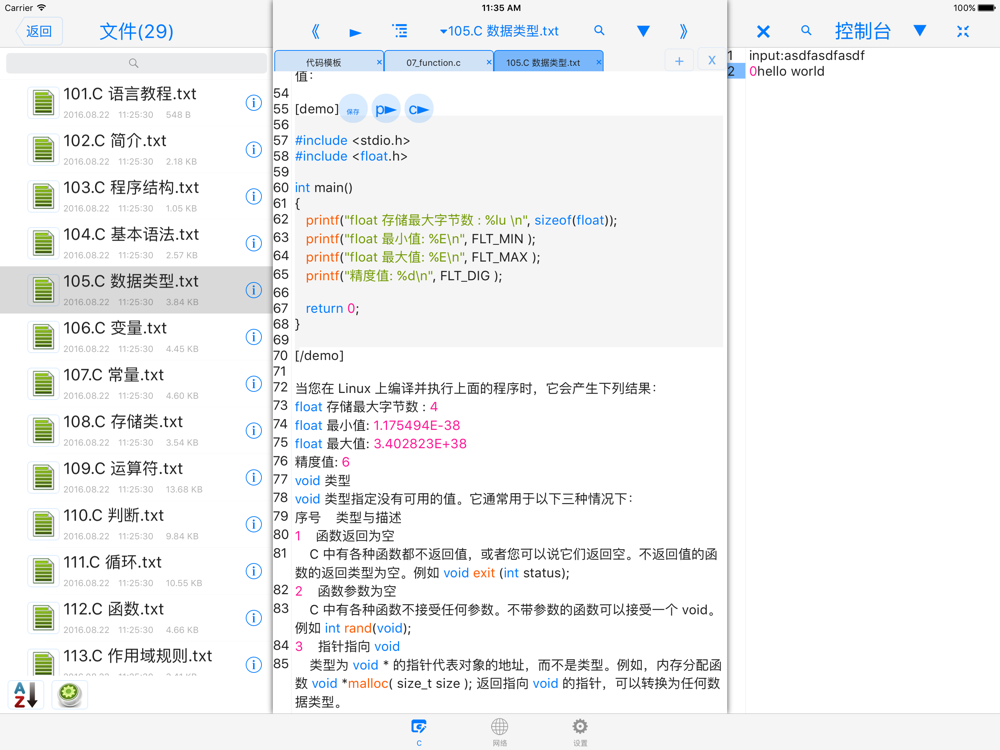The width and height of the screenshot is (1000, 750).
Task: Open the outline list icon in toolbar
Action: pyautogui.click(x=400, y=31)
